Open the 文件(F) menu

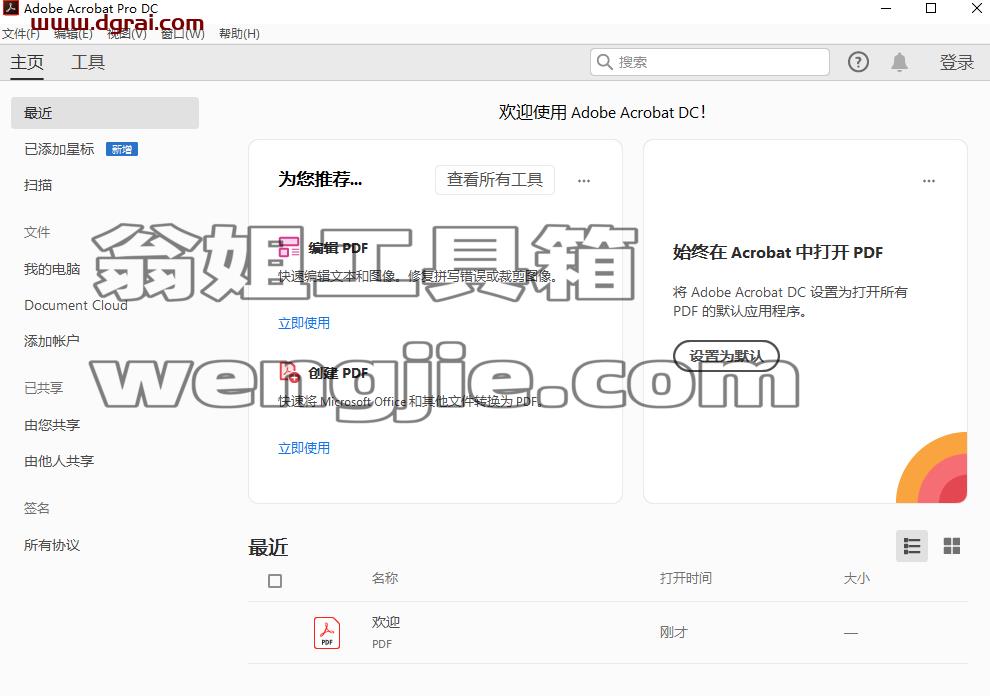point(21,33)
